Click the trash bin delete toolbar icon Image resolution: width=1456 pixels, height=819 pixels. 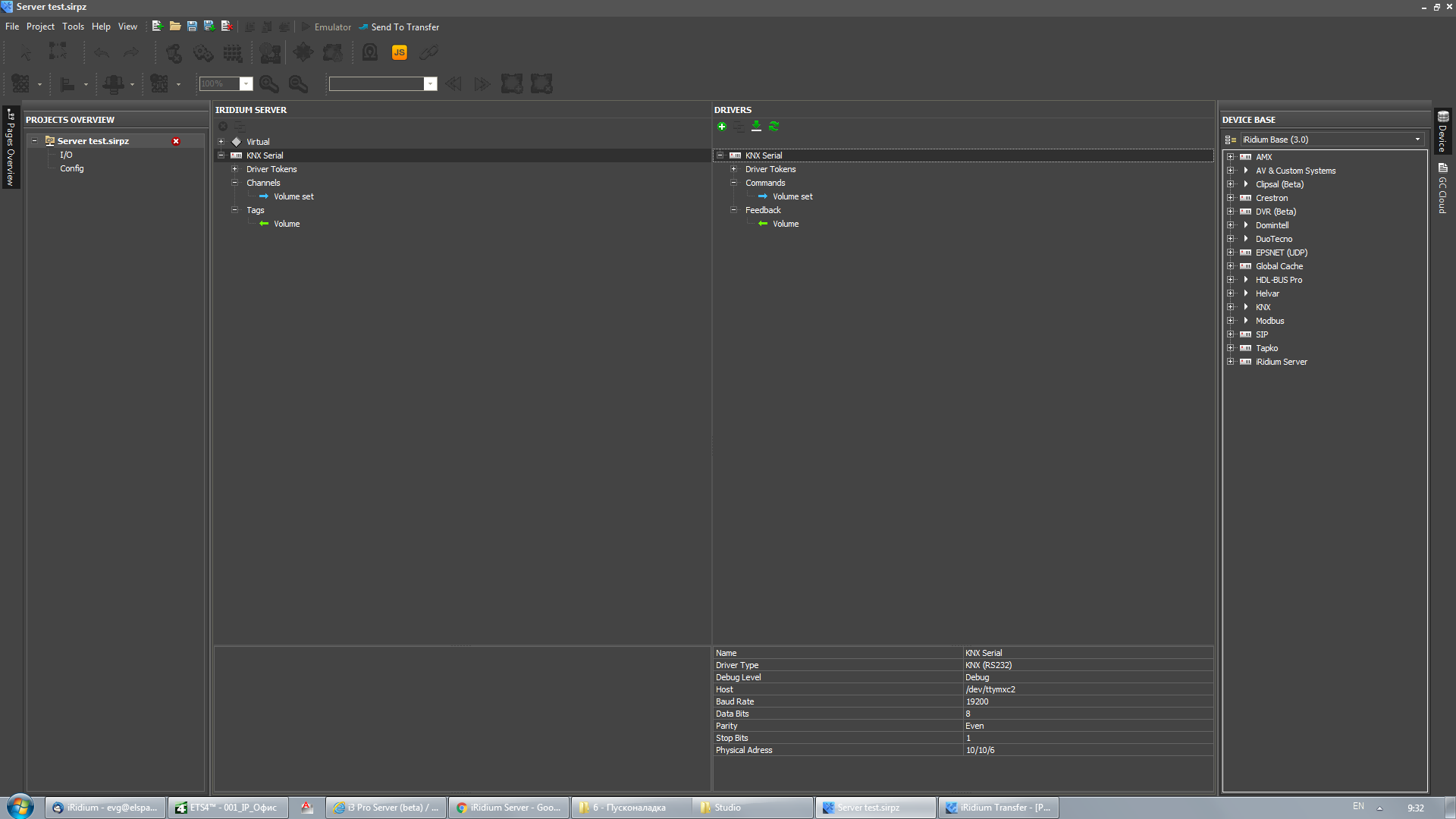point(174,52)
